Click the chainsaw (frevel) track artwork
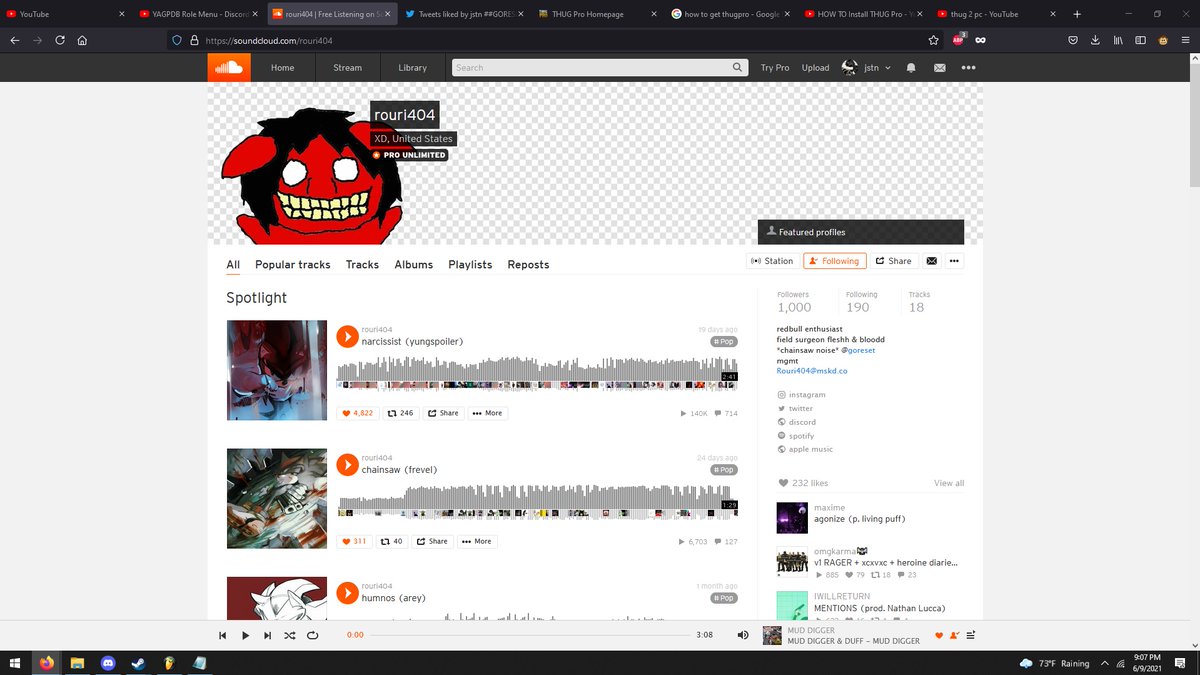This screenshot has height=675, width=1200. click(x=277, y=498)
